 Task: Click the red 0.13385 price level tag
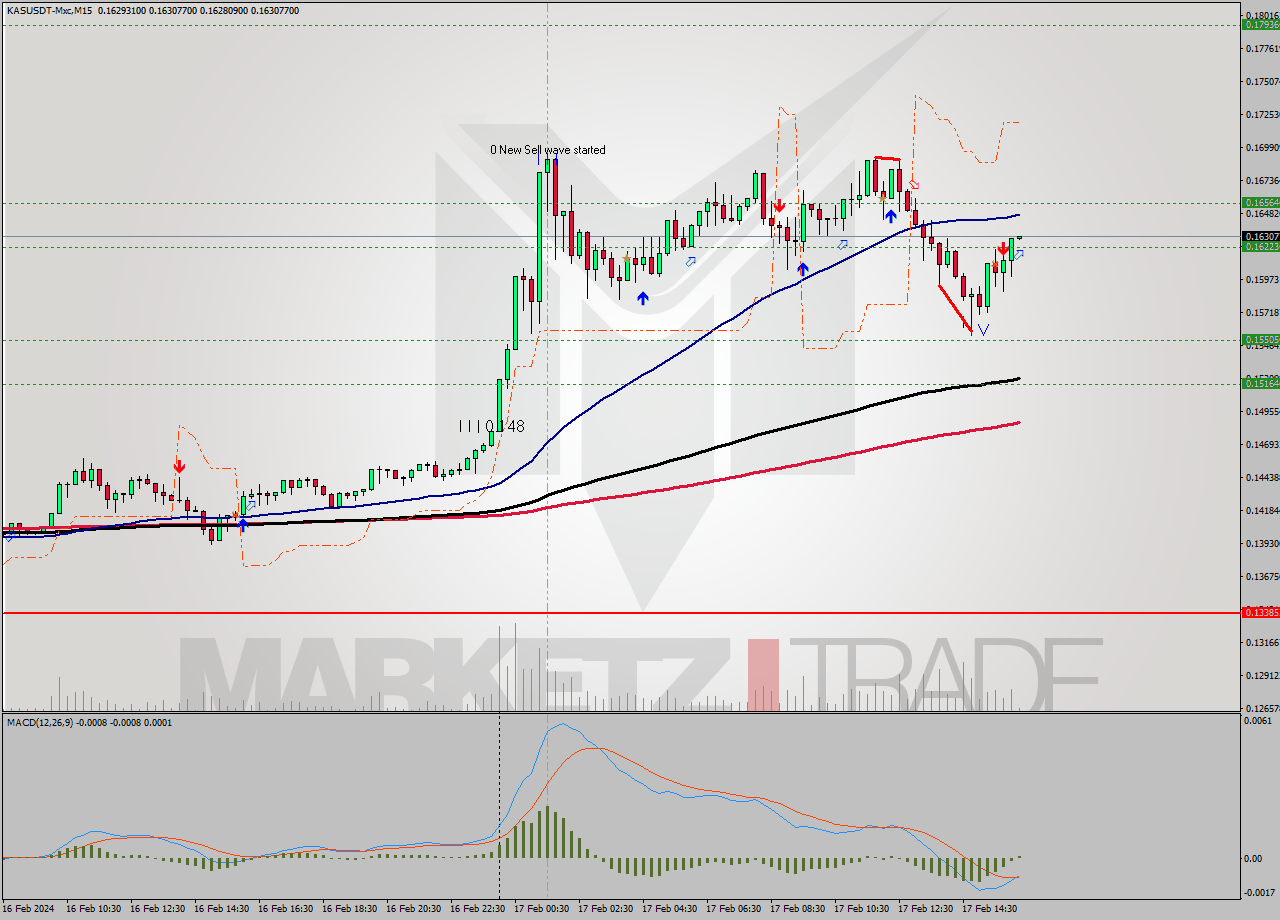tap(1260, 612)
